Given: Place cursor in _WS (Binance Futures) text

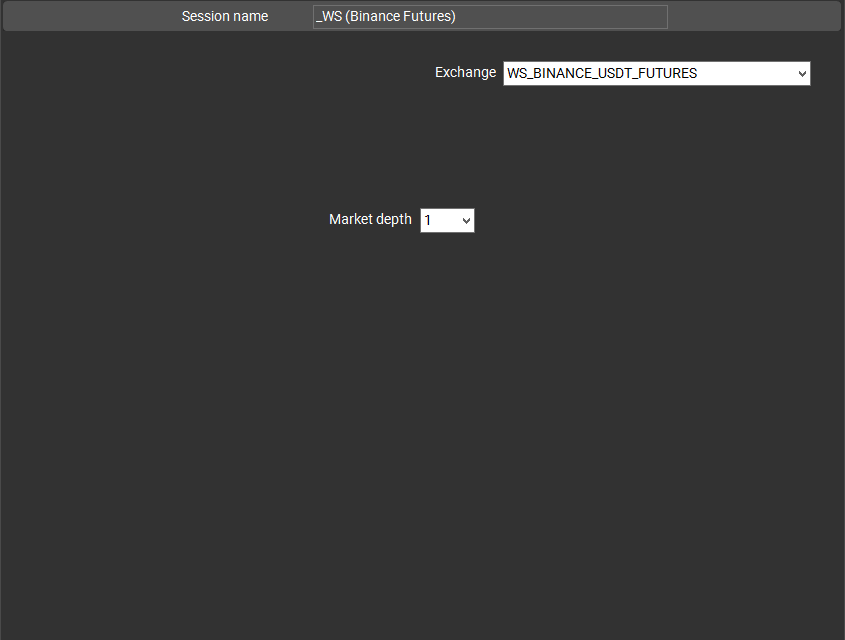Looking at the screenshot, I should tap(386, 17).
